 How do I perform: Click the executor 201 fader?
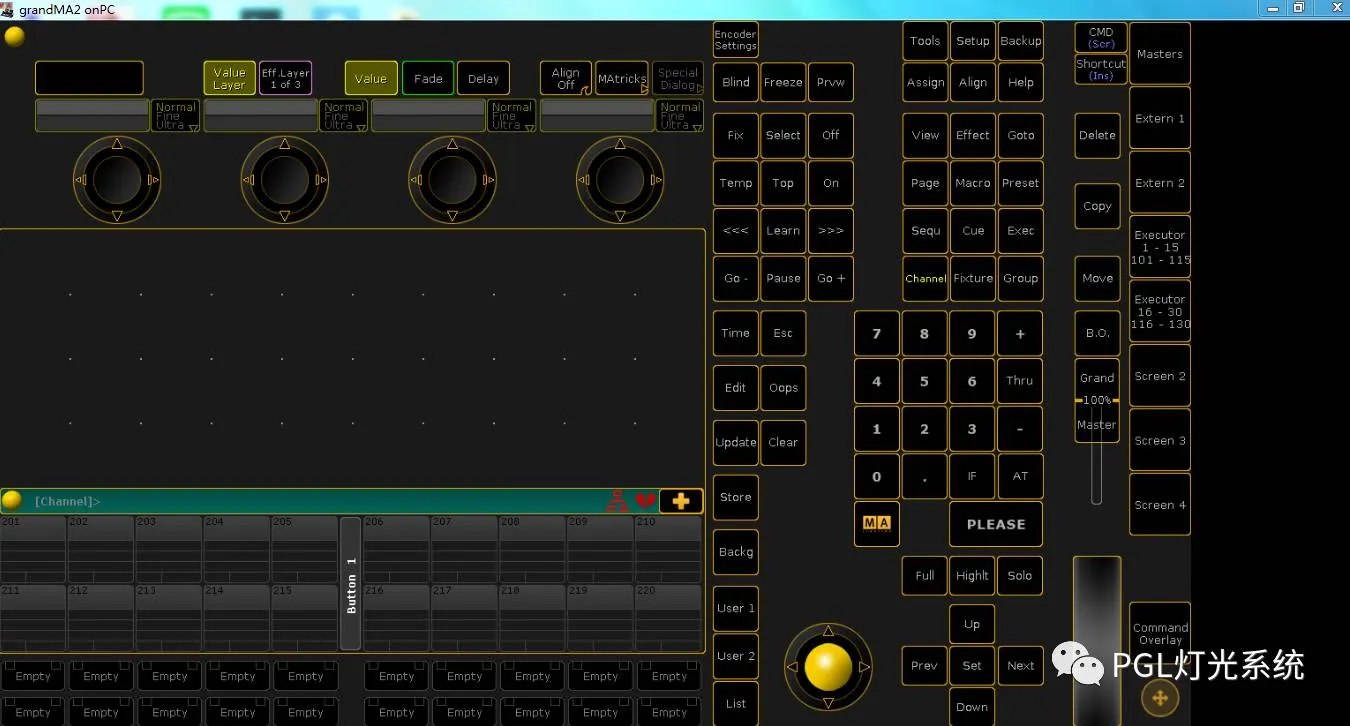33,549
